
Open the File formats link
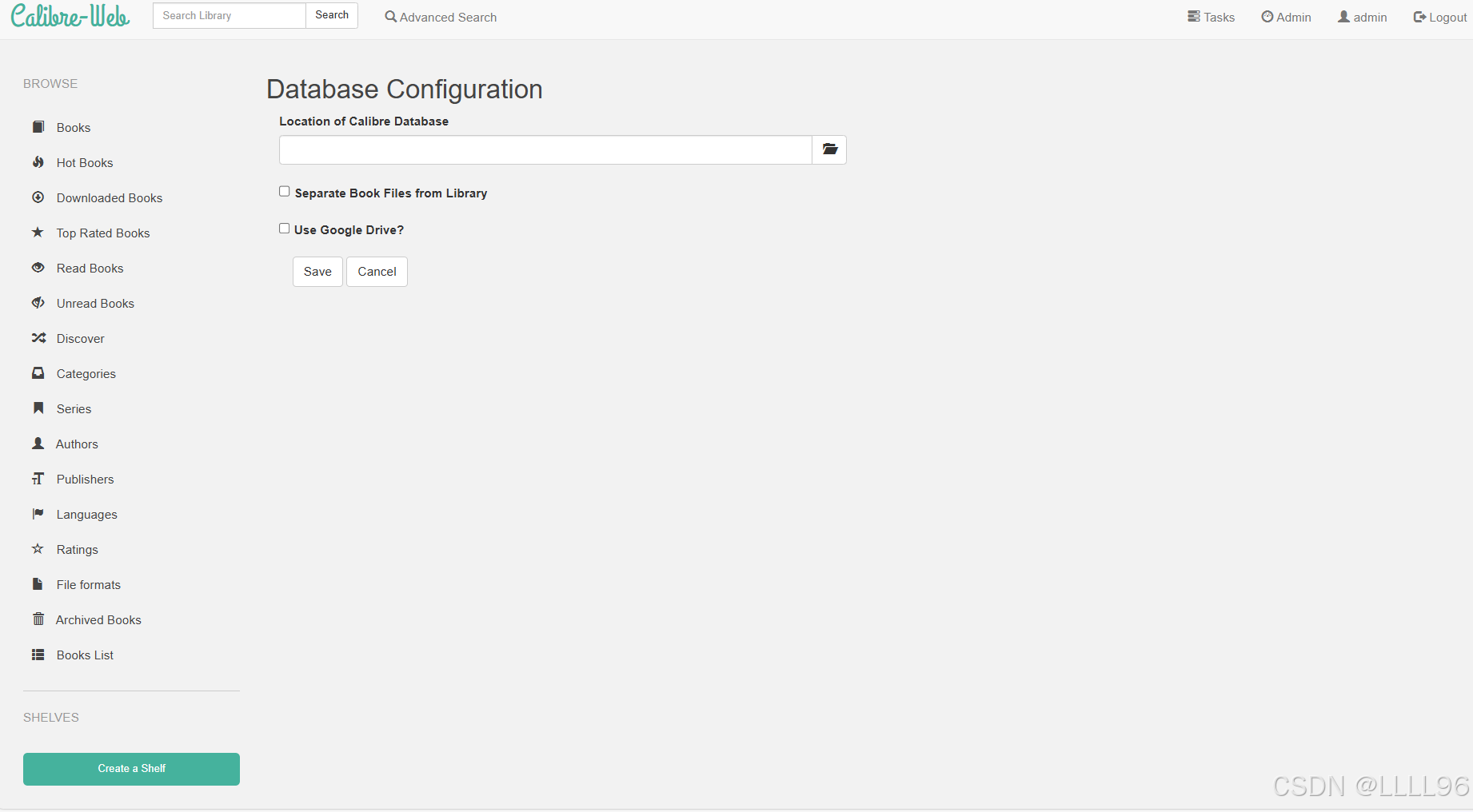89,584
